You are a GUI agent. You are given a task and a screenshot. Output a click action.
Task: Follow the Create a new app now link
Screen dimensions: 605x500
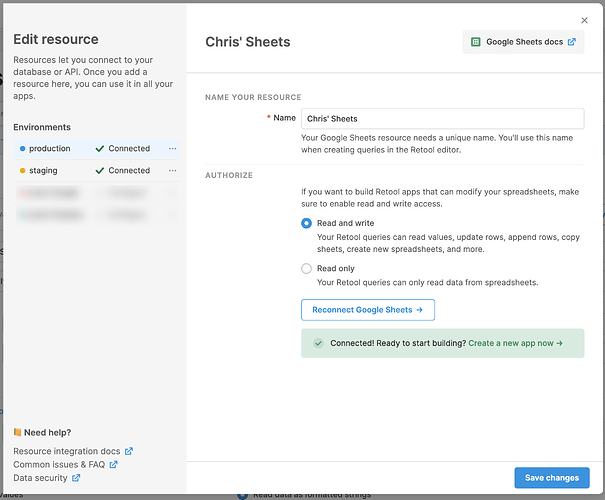515,343
